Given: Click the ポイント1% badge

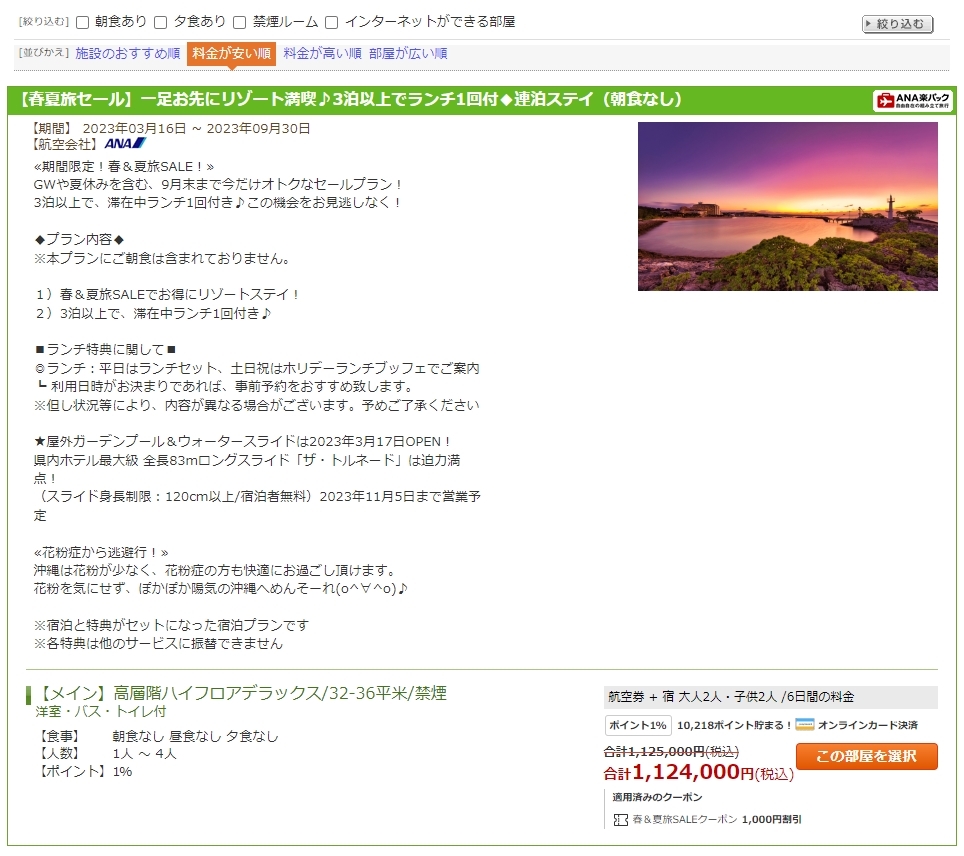Looking at the screenshot, I should point(638,725).
